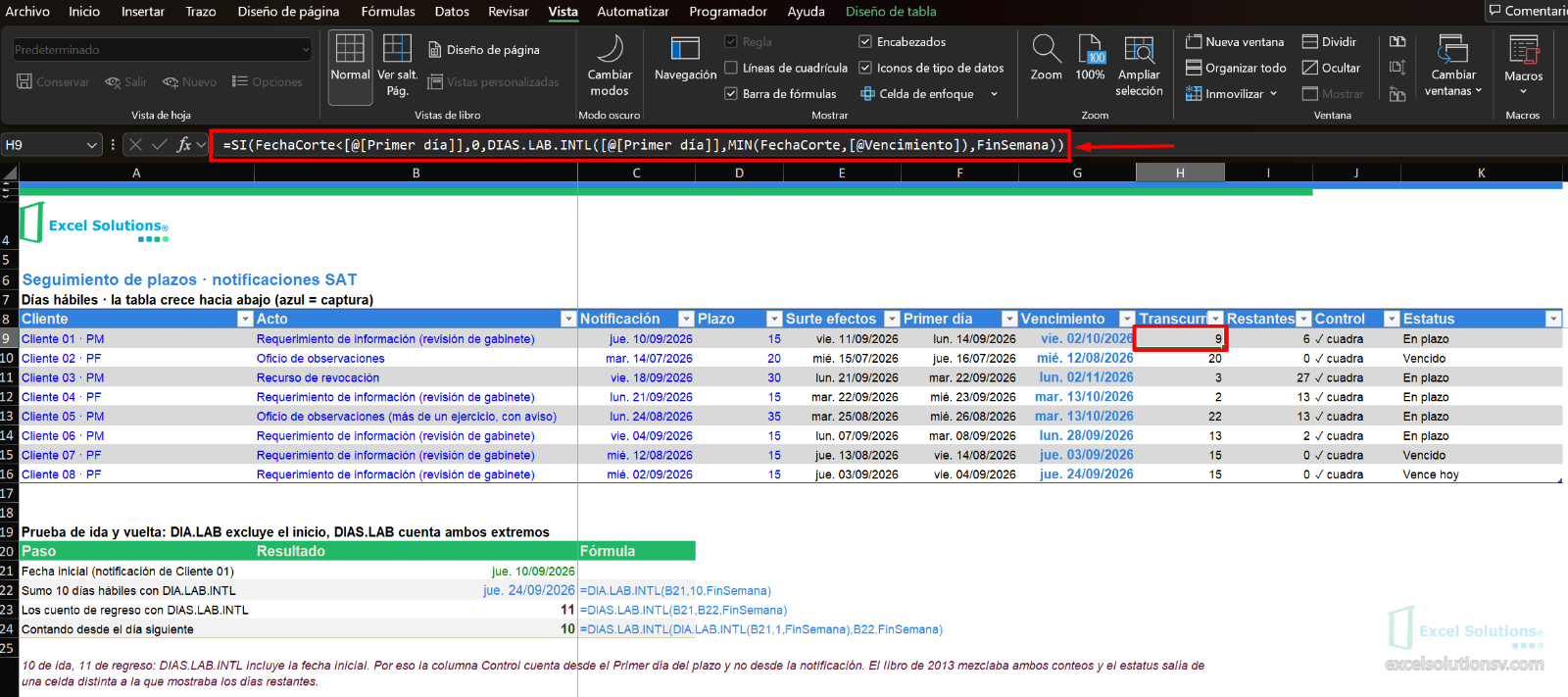Expand the Inmovilizar dropdown
Screen dimensions: 1568x697
pos(1273,94)
